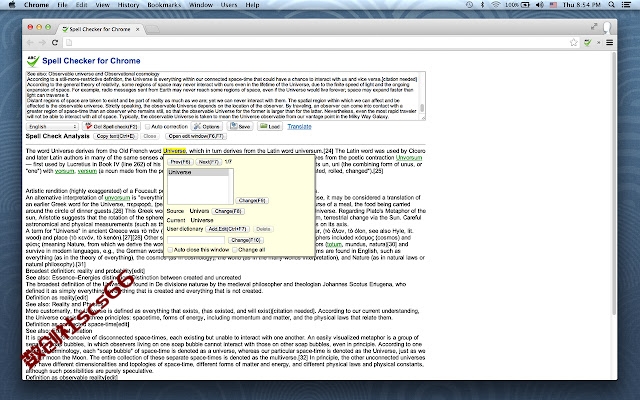
Task: Click inside the source text area
Action: click(x=223, y=96)
